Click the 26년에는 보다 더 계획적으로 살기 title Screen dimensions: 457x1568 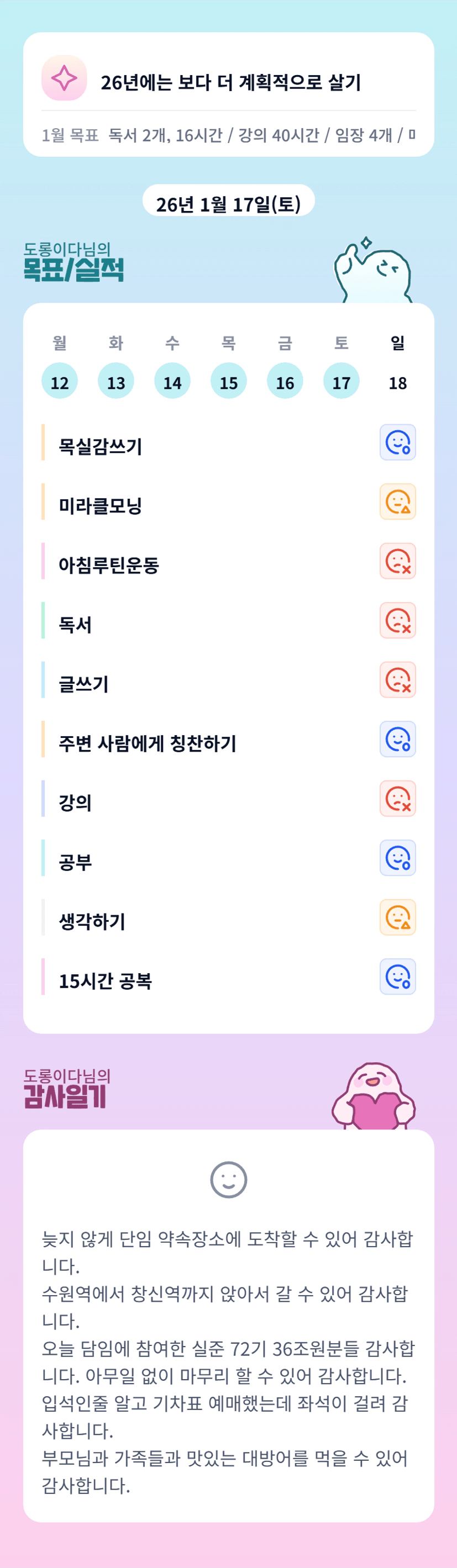click(x=231, y=82)
